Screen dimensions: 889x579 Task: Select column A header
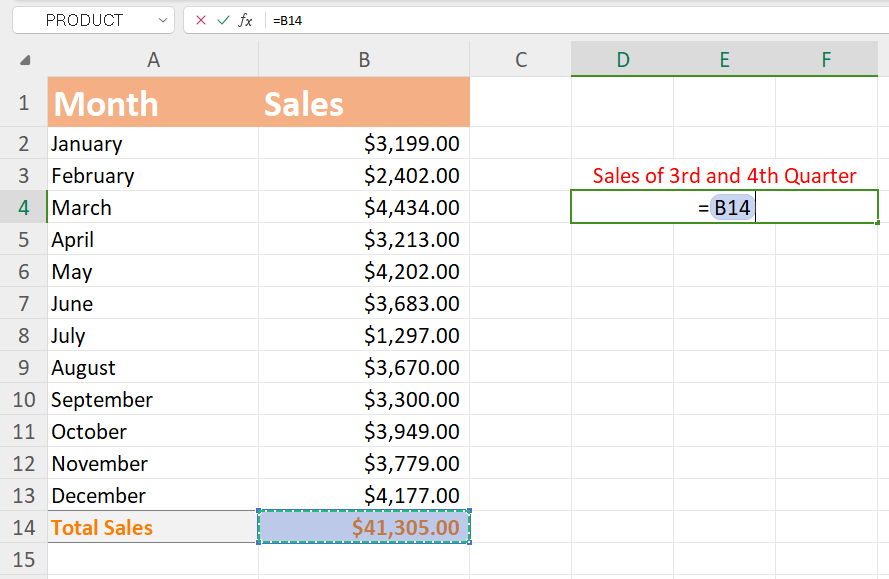[153, 59]
